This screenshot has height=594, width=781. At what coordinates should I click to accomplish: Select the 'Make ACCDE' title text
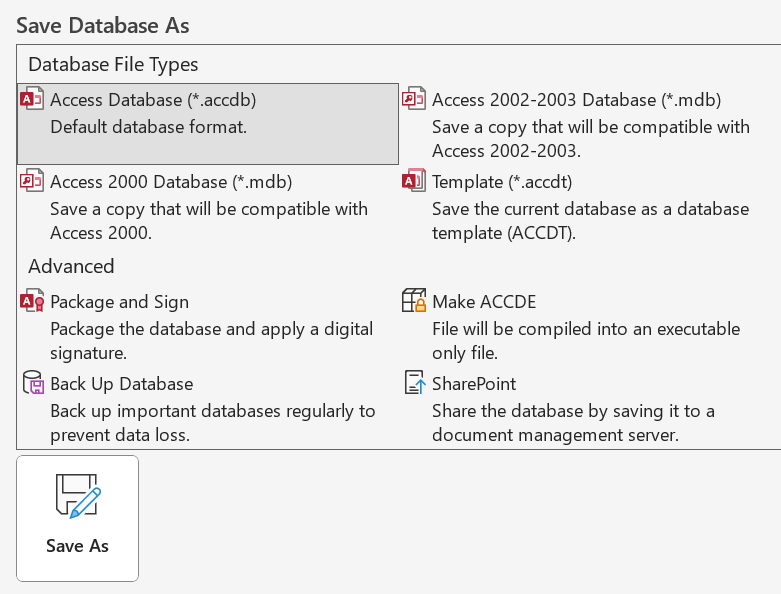coord(484,302)
